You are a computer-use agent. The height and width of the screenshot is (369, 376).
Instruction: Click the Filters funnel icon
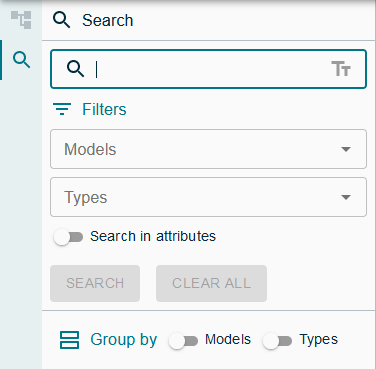click(x=62, y=109)
